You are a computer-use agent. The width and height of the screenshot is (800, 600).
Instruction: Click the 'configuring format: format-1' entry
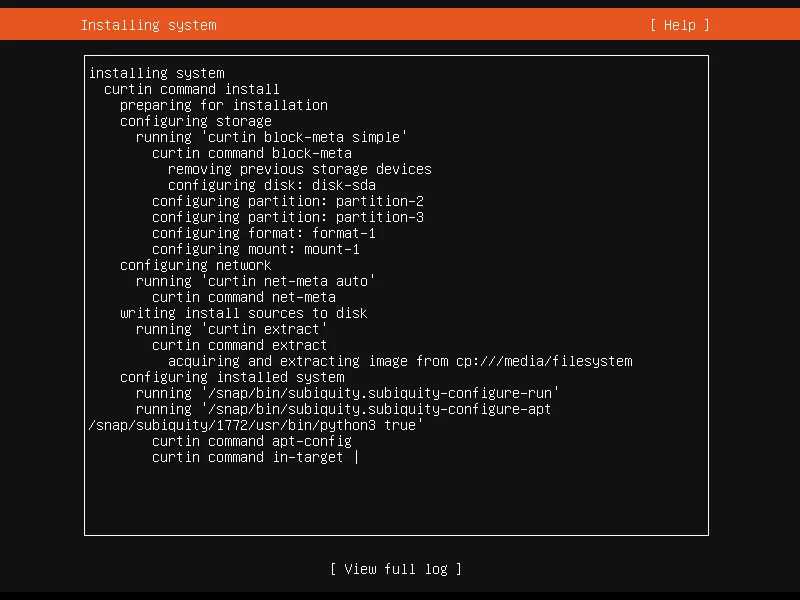coord(263,233)
